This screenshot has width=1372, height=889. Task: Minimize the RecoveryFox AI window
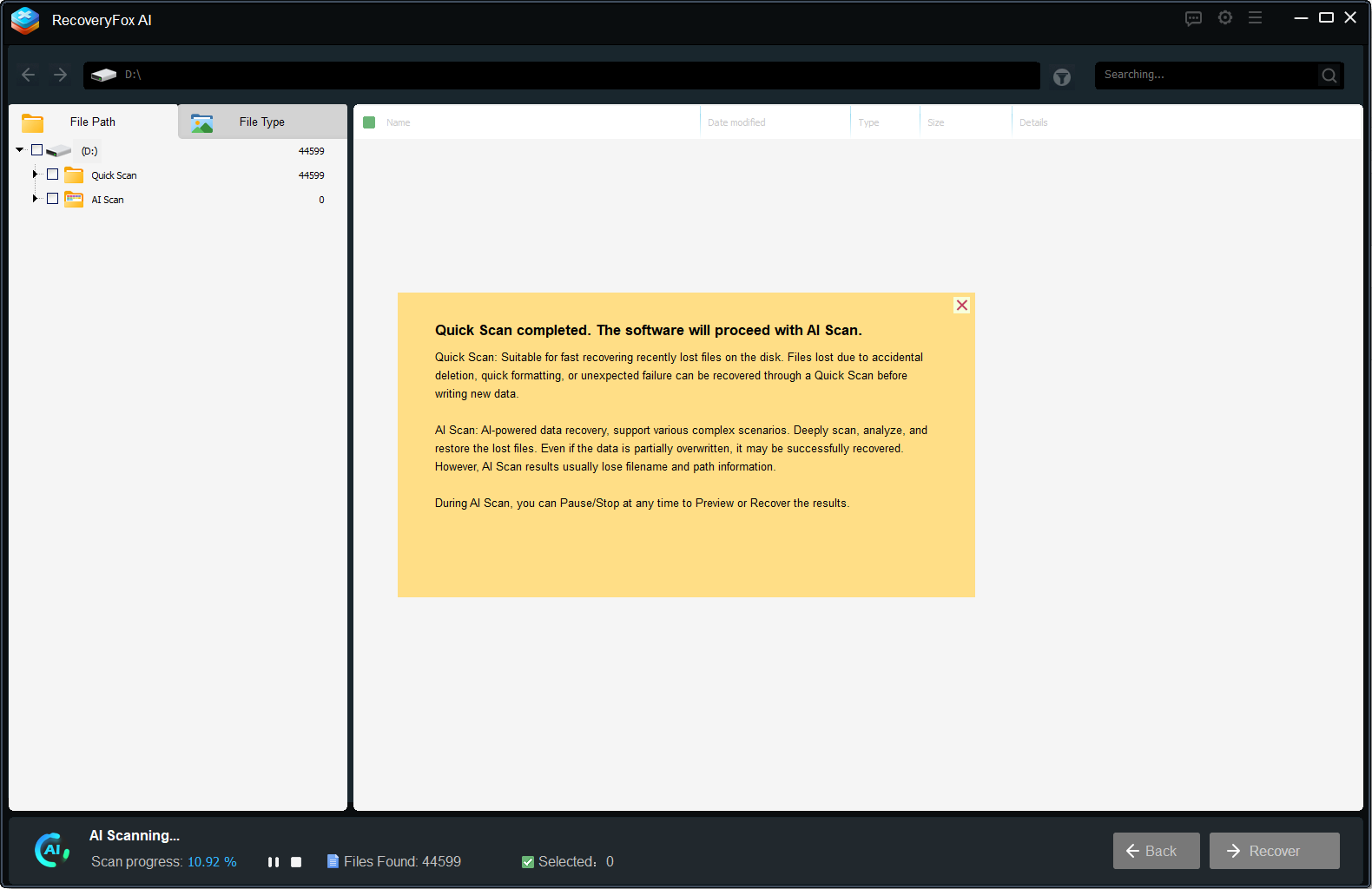click(1301, 17)
